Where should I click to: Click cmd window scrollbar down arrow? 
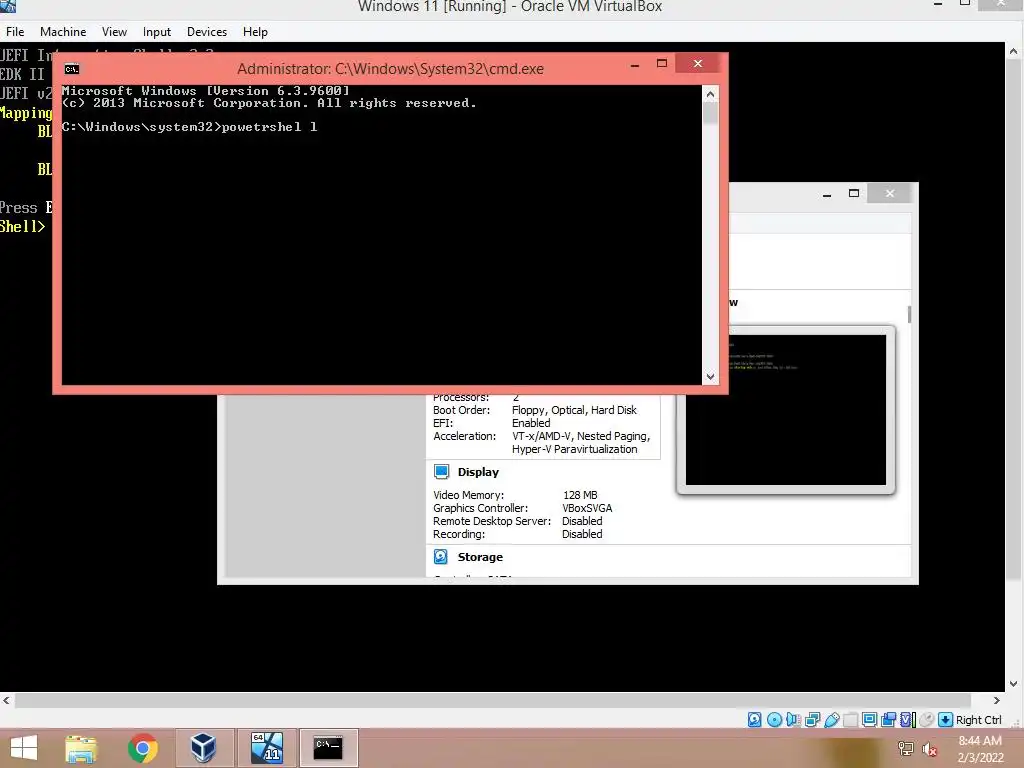tap(711, 377)
